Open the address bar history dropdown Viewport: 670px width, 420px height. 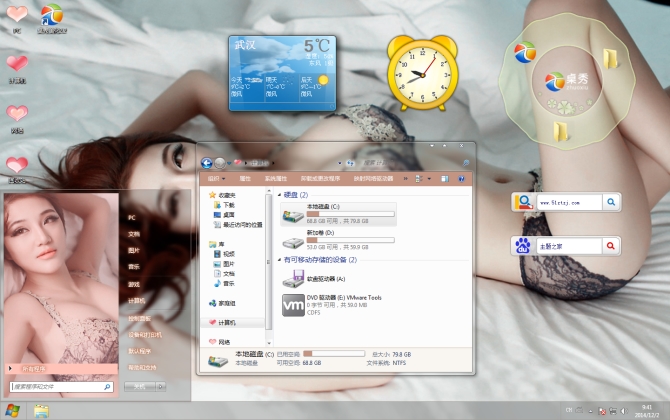pos(340,163)
